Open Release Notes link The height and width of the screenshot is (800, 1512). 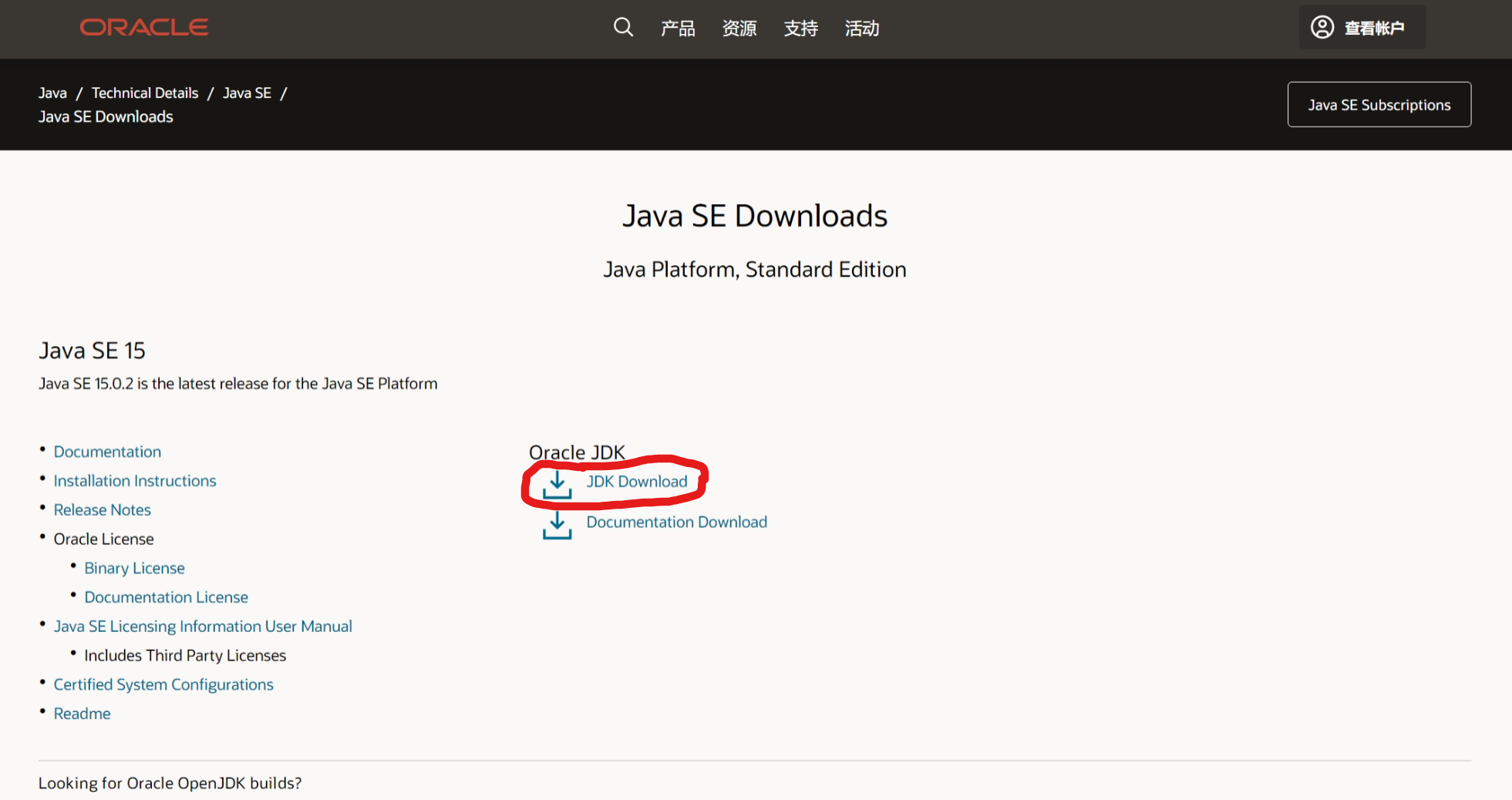(102, 510)
